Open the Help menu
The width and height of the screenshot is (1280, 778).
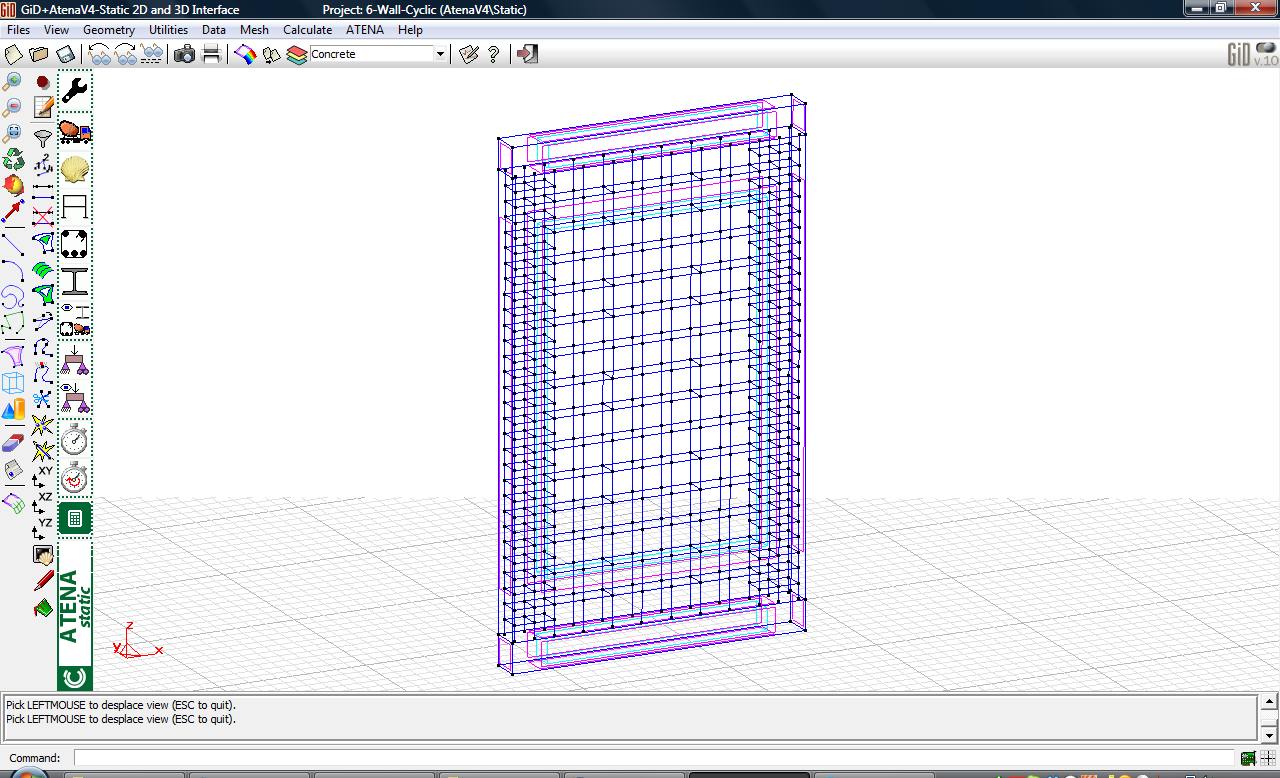pyautogui.click(x=410, y=30)
